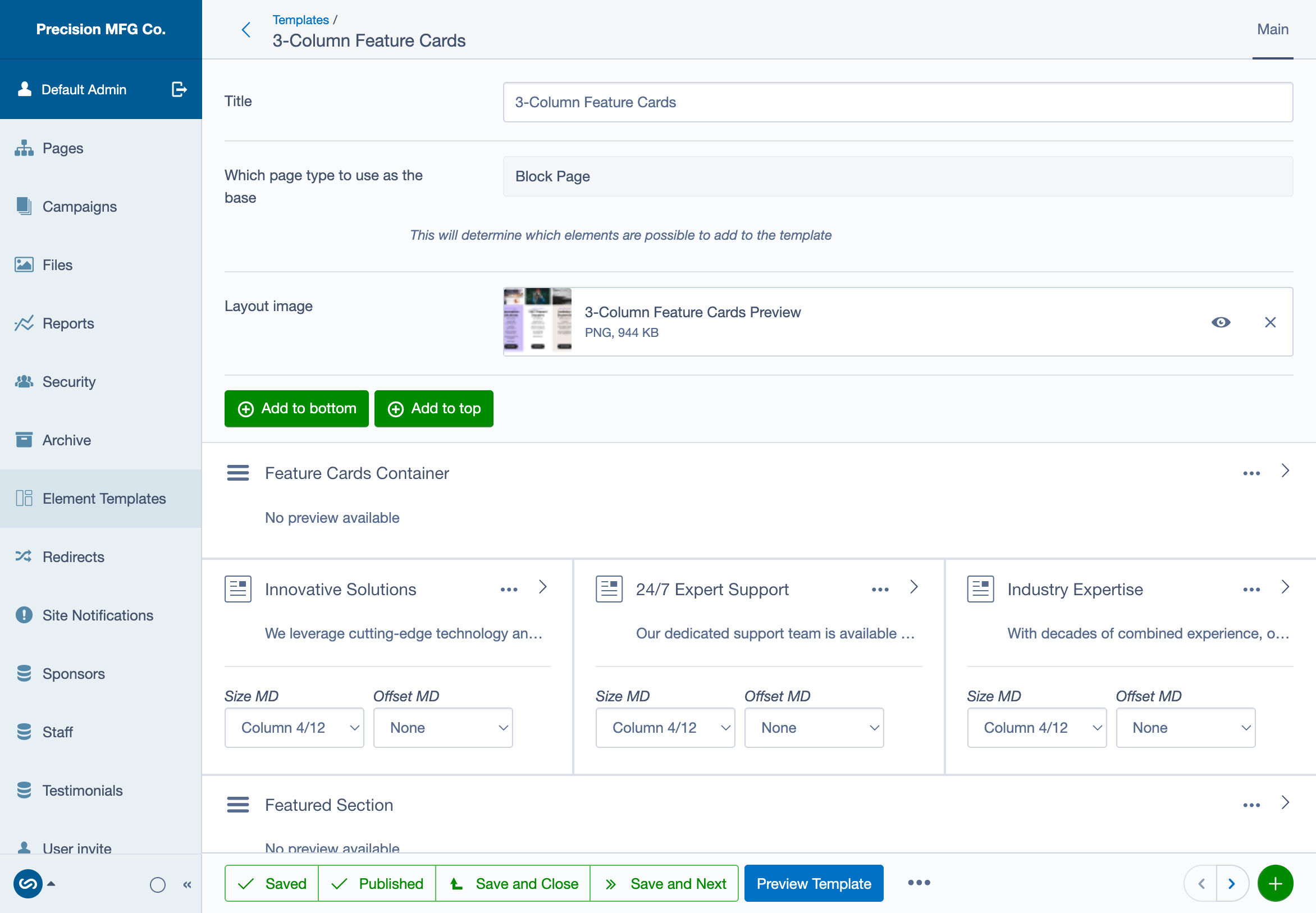The image size is (1316, 913).
Task: Click the Sponsors database icon
Action: [24, 673]
